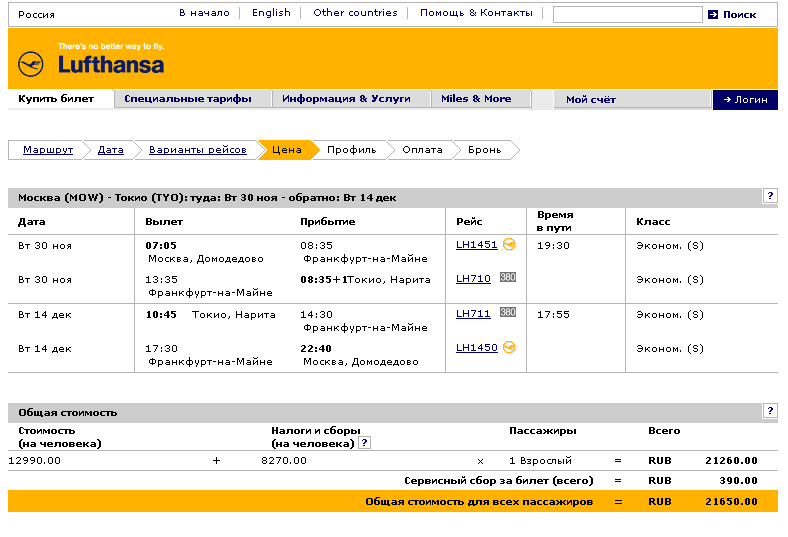The image size is (788, 537).
Task: Click the 1 Взрослый passenger text
Action: pyautogui.click(x=540, y=461)
